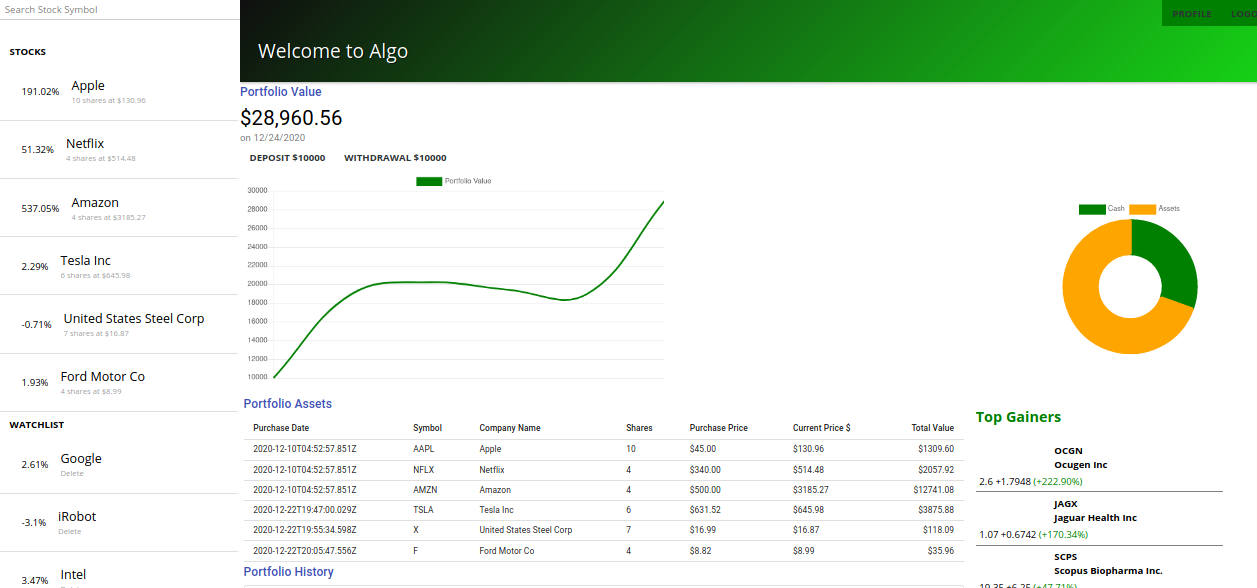The image size is (1257, 588).
Task: Click the STOCKS section label
Action: click(x=28, y=52)
